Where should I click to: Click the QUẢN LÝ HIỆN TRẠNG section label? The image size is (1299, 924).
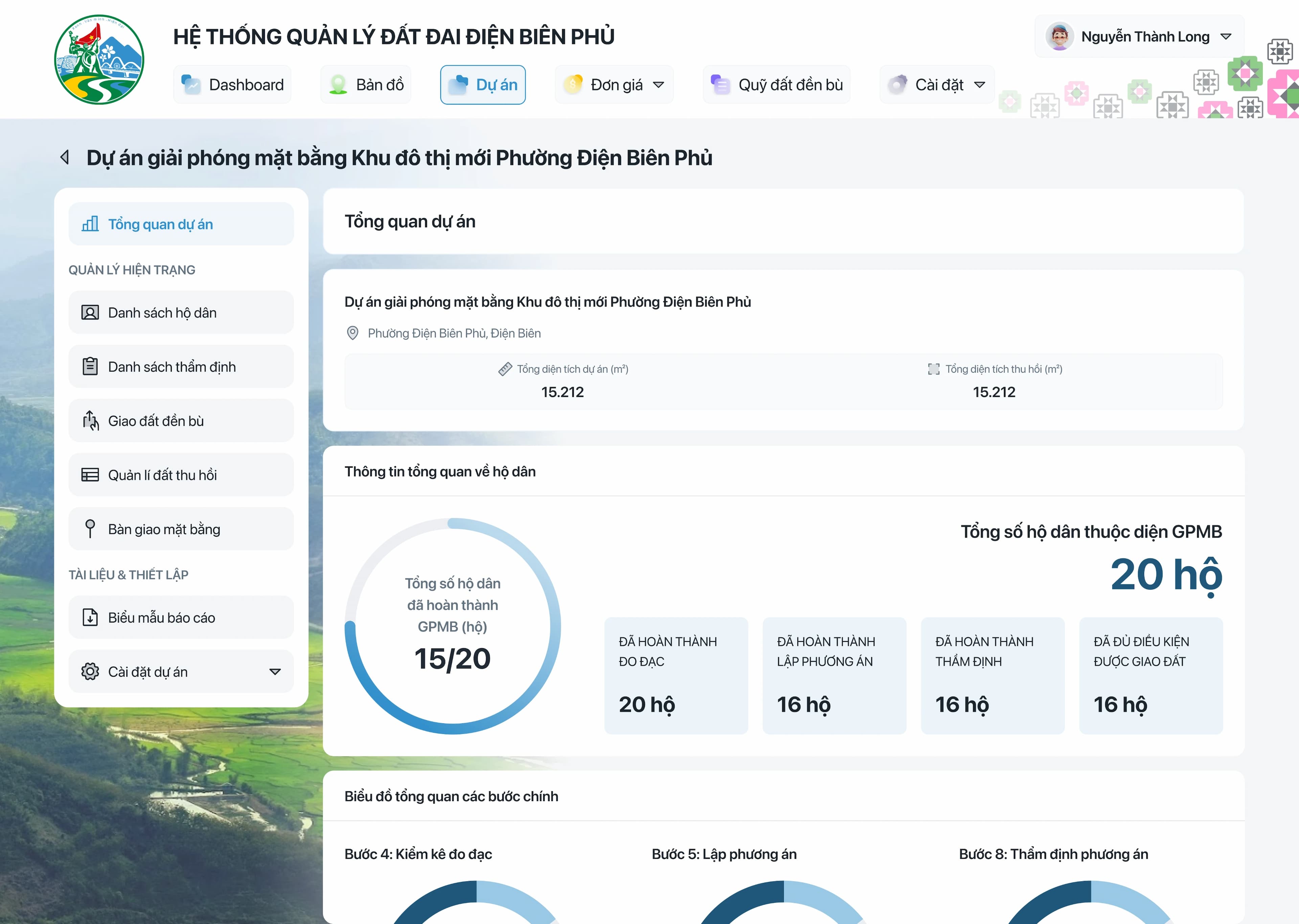[x=132, y=270]
